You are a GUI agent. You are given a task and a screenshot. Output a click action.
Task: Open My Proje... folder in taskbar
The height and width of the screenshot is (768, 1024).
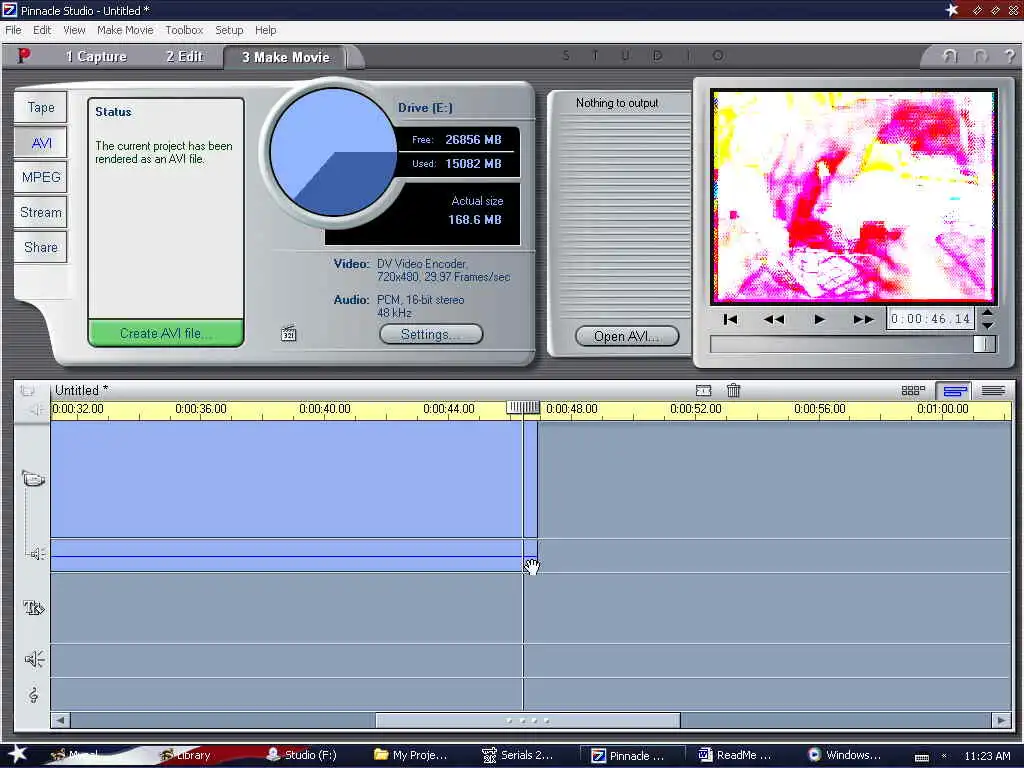point(411,756)
